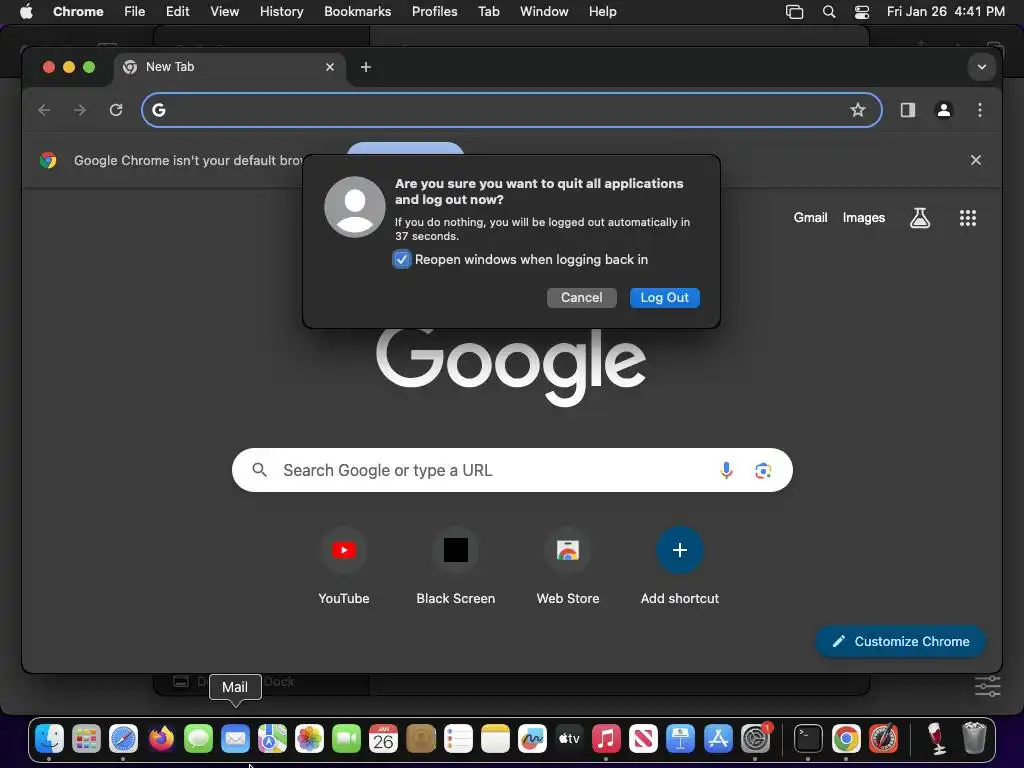
Task: Open the File menu
Action: tap(135, 12)
